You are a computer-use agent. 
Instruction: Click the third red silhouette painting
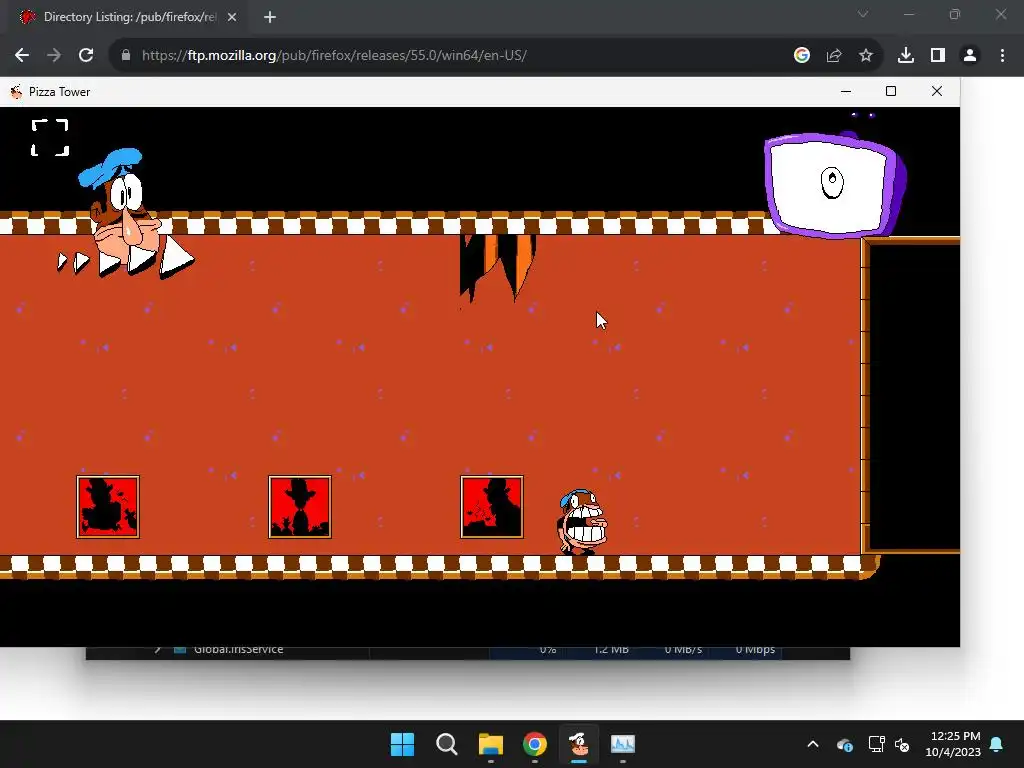[492, 507]
